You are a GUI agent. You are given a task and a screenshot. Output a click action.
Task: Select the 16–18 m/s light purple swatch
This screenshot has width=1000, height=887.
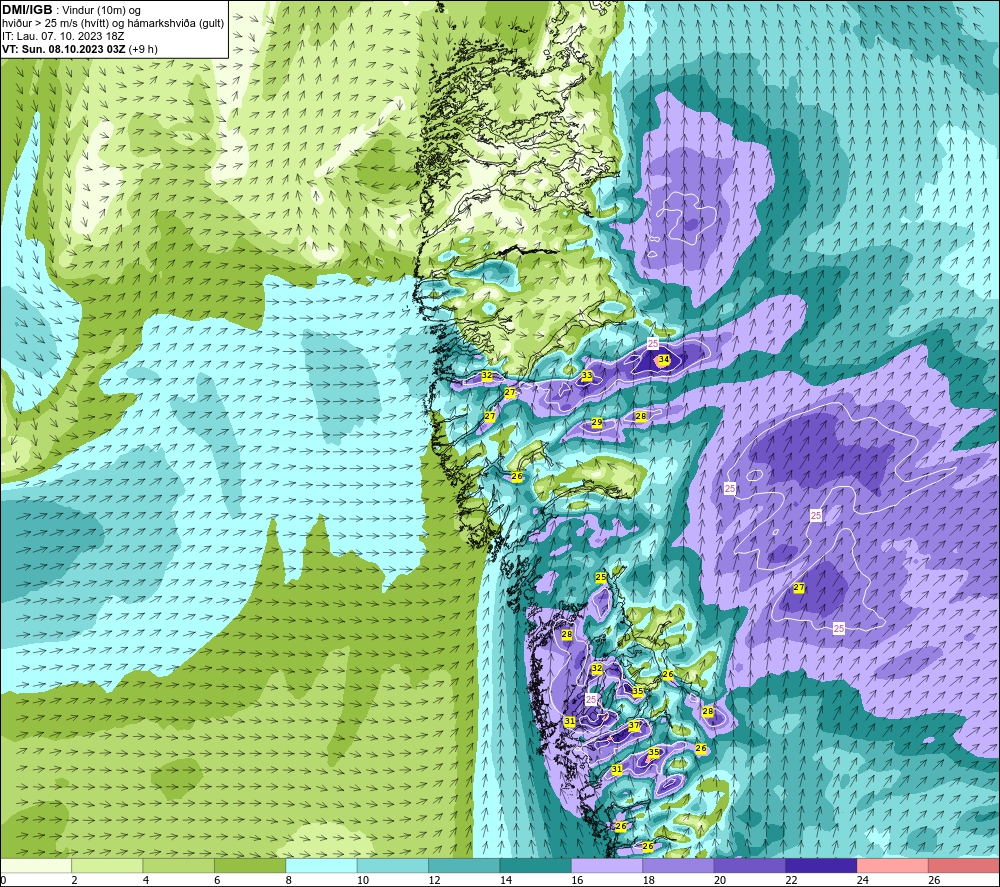tap(607, 865)
